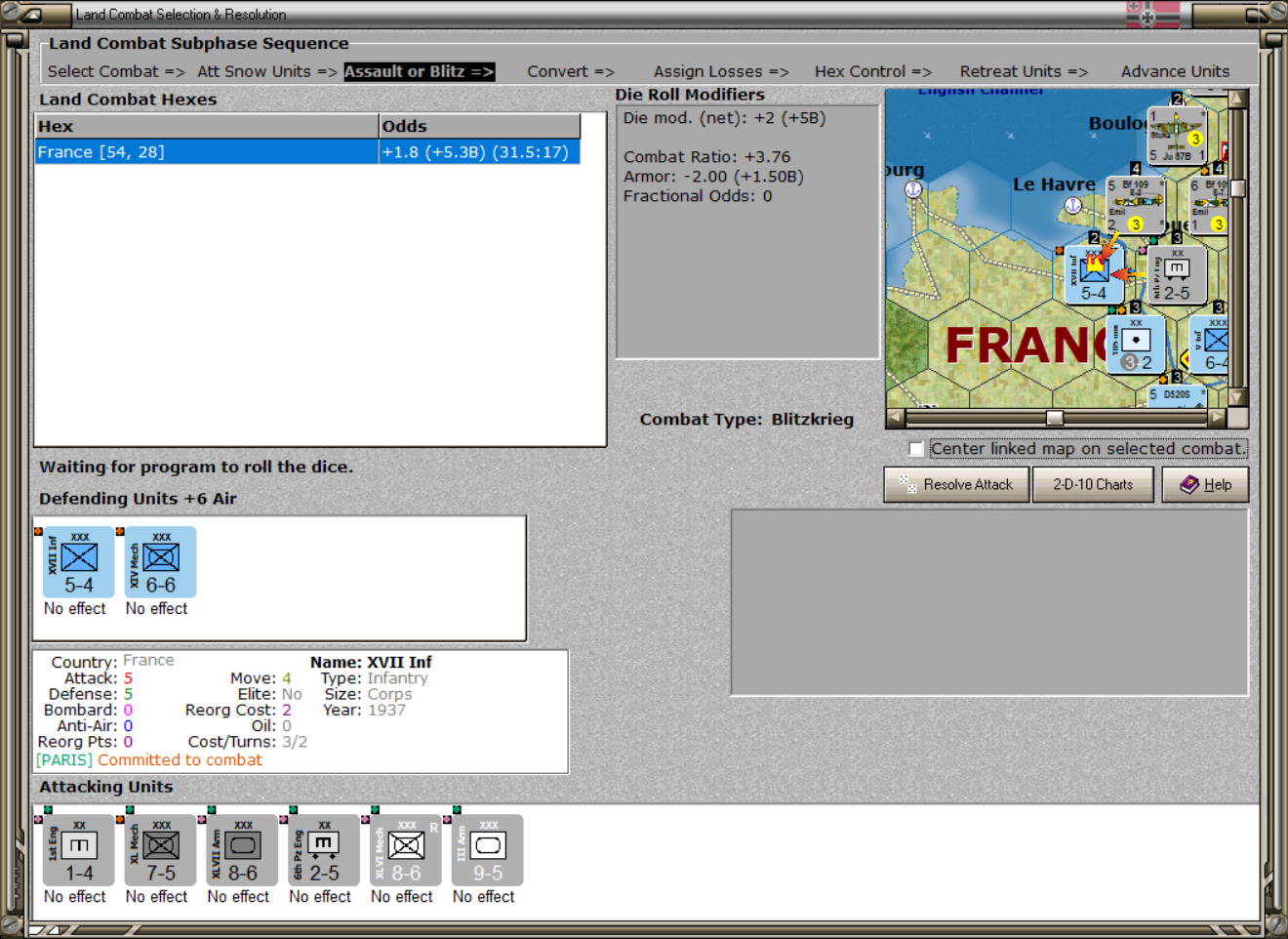Click the Bf 109 aircraft counter near Le Havre
The width and height of the screenshot is (1288, 939).
tap(1135, 204)
